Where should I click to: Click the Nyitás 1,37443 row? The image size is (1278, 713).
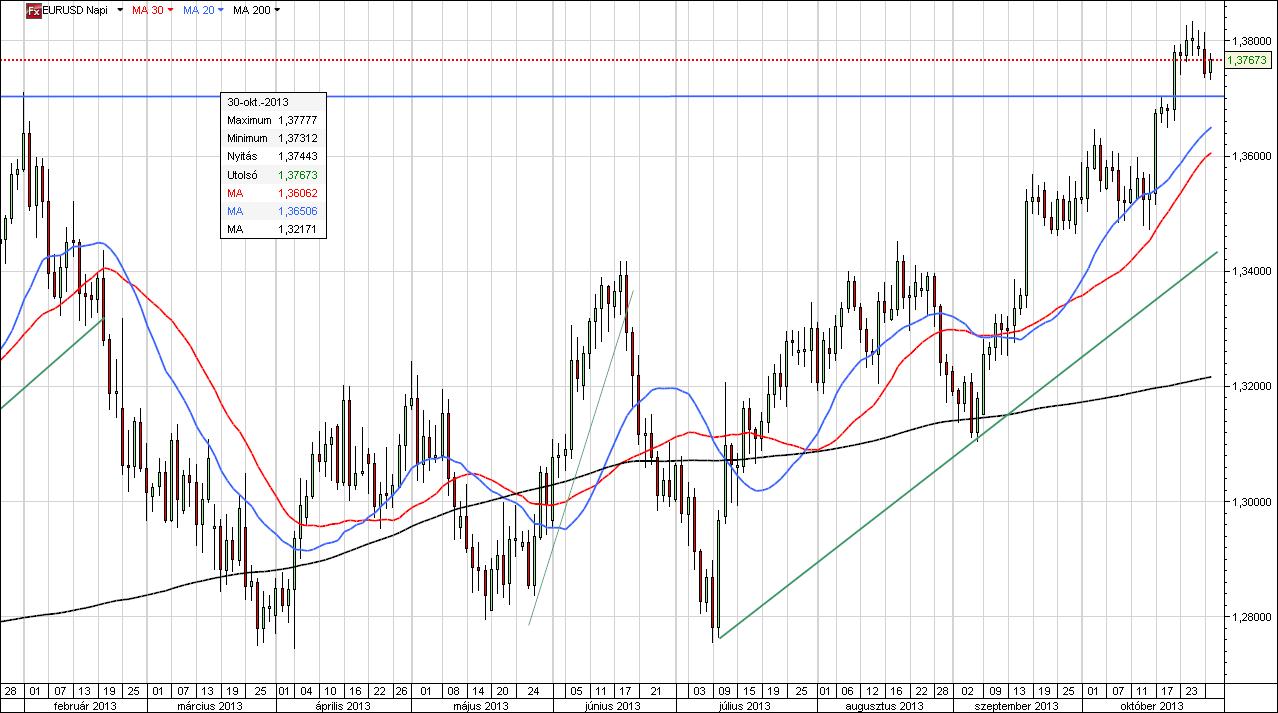273,156
